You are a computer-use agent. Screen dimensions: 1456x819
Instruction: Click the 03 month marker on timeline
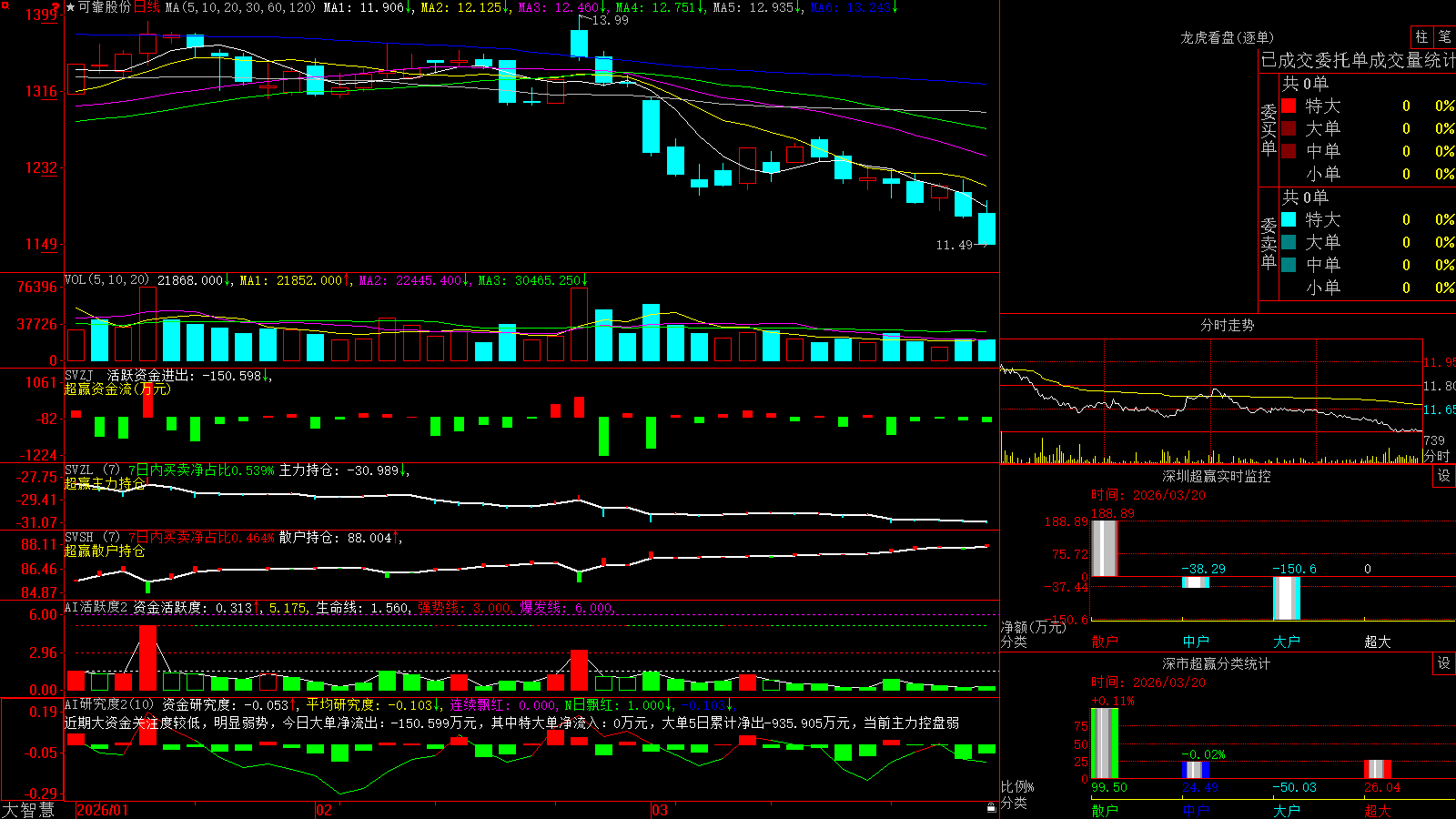[x=660, y=810]
